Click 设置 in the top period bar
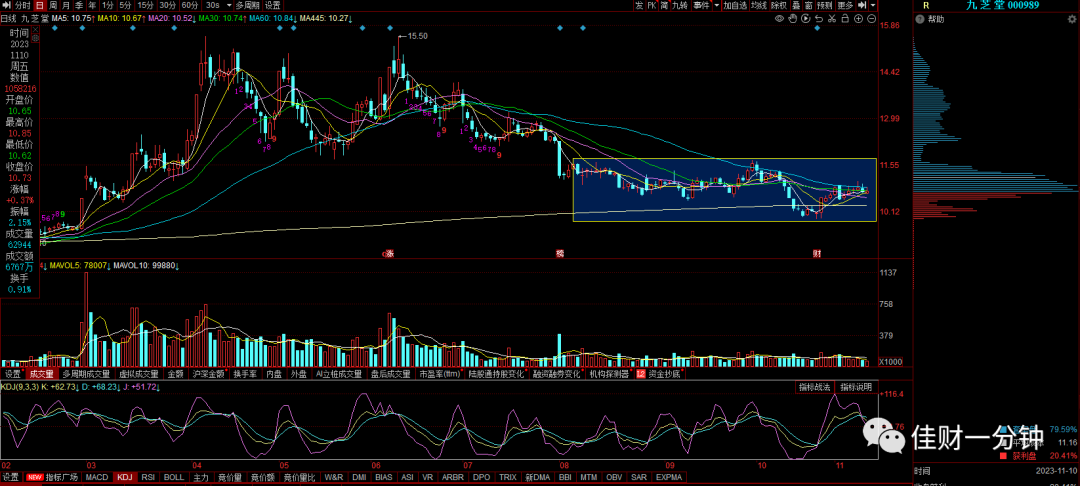The width and height of the screenshot is (1080, 486). tap(273, 5)
